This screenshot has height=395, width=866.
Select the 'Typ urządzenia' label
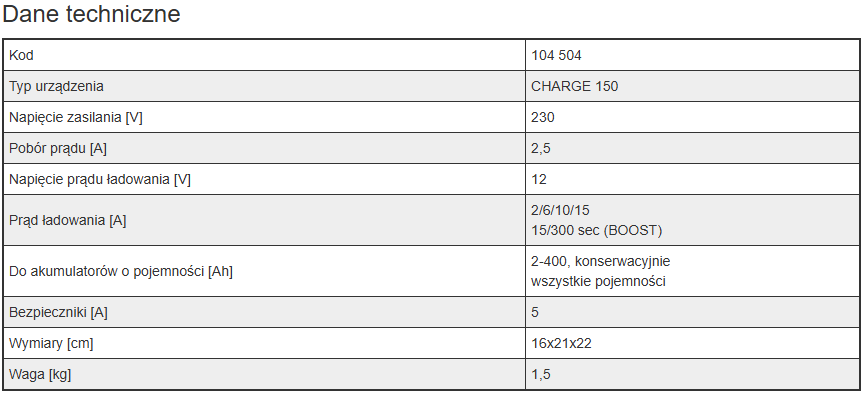pos(56,87)
